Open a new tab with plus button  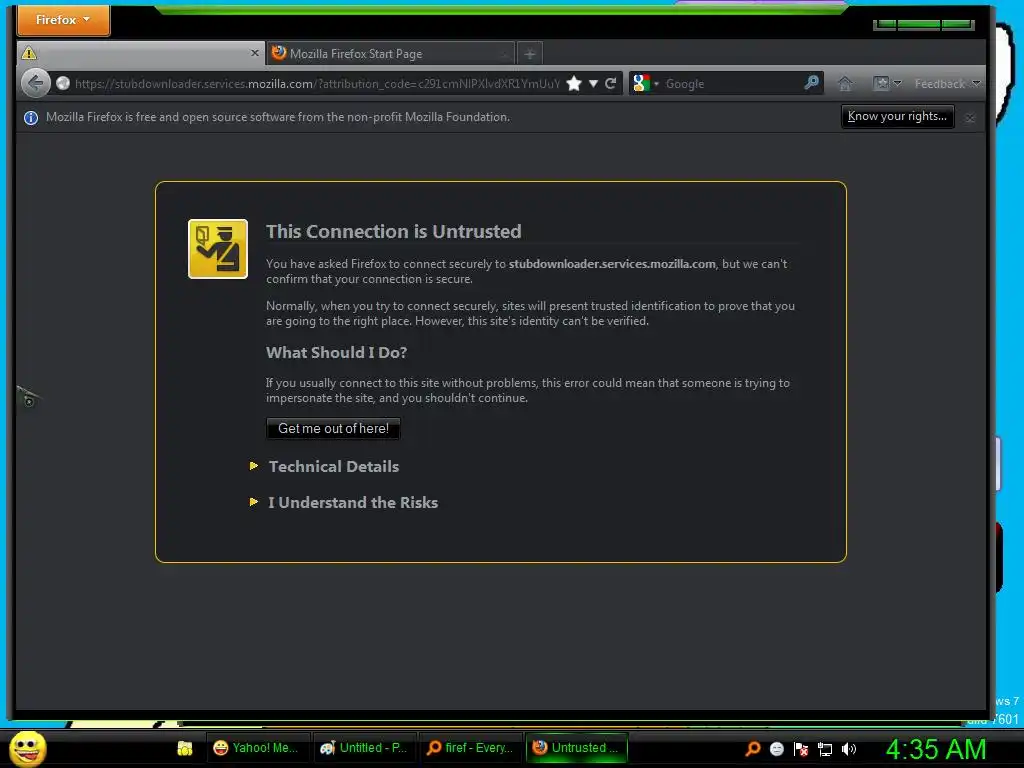click(x=530, y=54)
